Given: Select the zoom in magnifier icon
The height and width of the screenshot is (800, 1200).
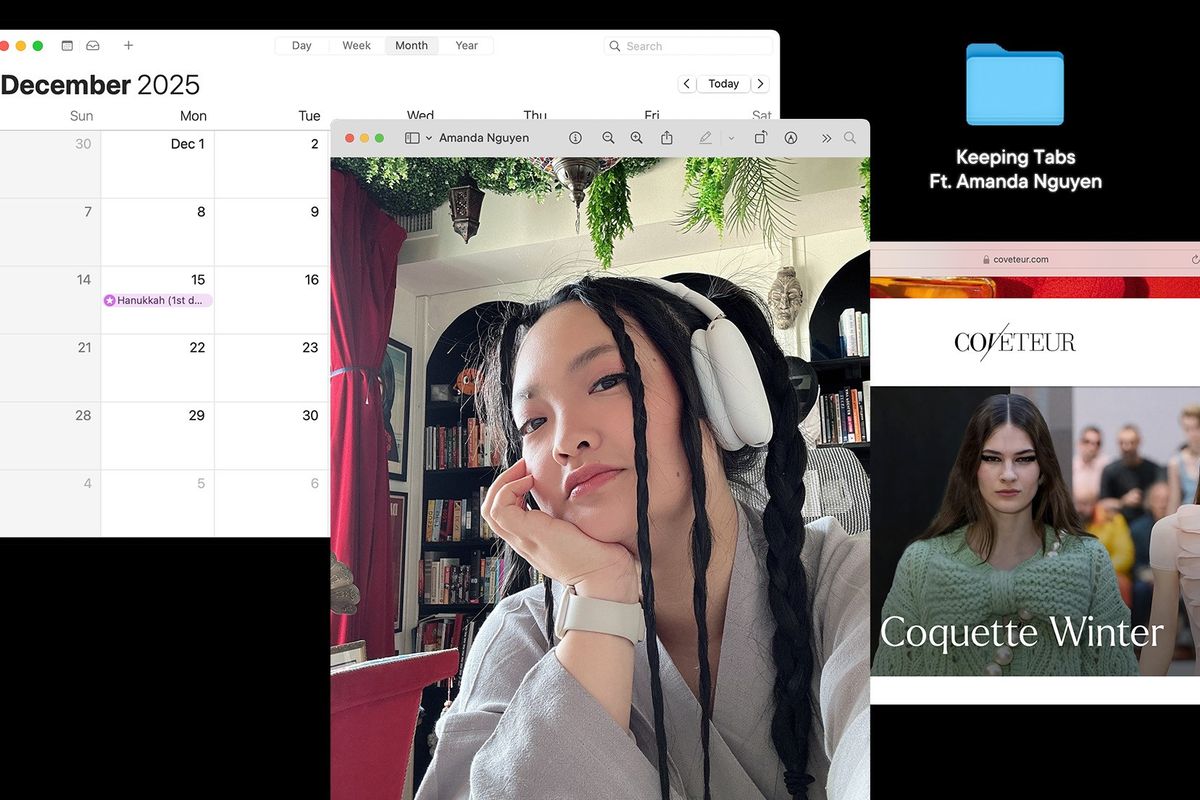Looking at the screenshot, I should pos(637,138).
